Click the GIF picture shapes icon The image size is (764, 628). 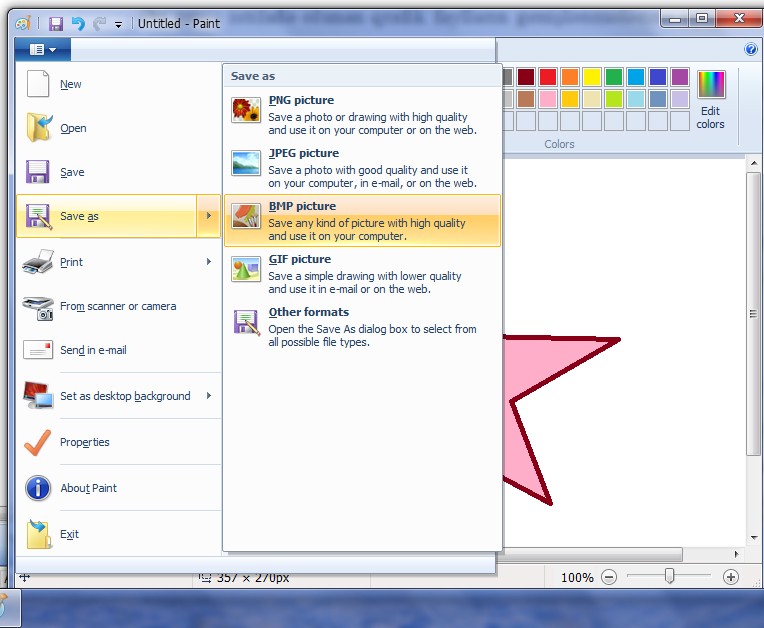[x=246, y=269]
